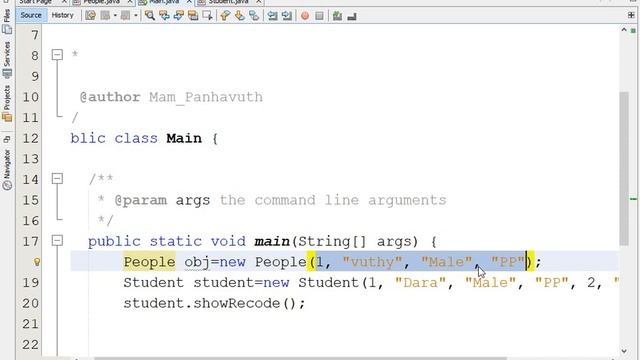Click Find Previous Occurrence icon
The width and height of the screenshot is (640, 360).
164,16
